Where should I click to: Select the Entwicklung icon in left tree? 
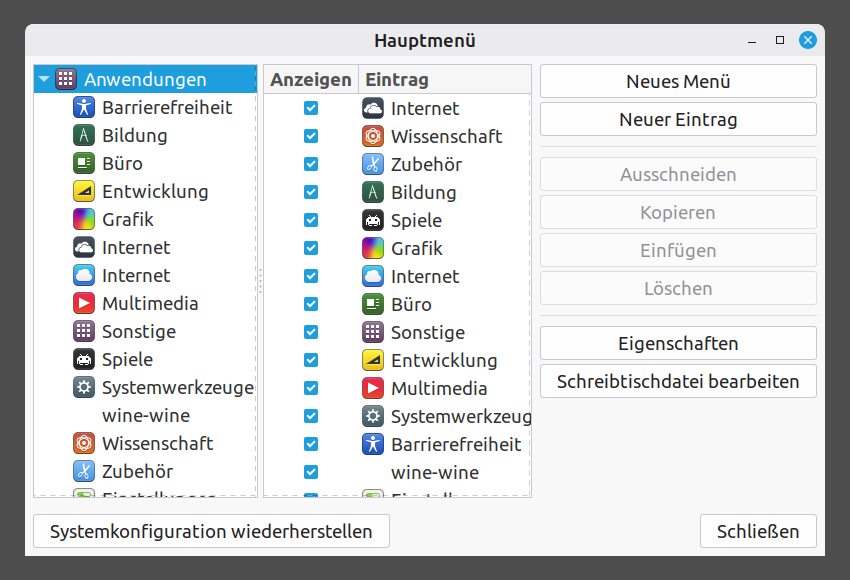coord(84,192)
